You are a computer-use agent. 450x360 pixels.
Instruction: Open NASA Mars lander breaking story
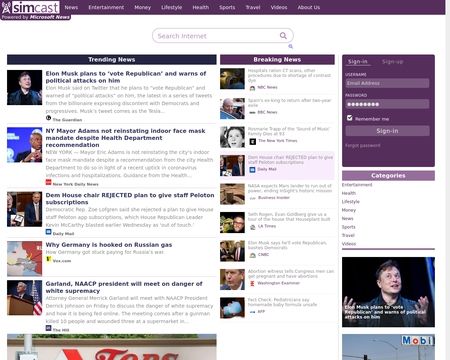tap(290, 188)
